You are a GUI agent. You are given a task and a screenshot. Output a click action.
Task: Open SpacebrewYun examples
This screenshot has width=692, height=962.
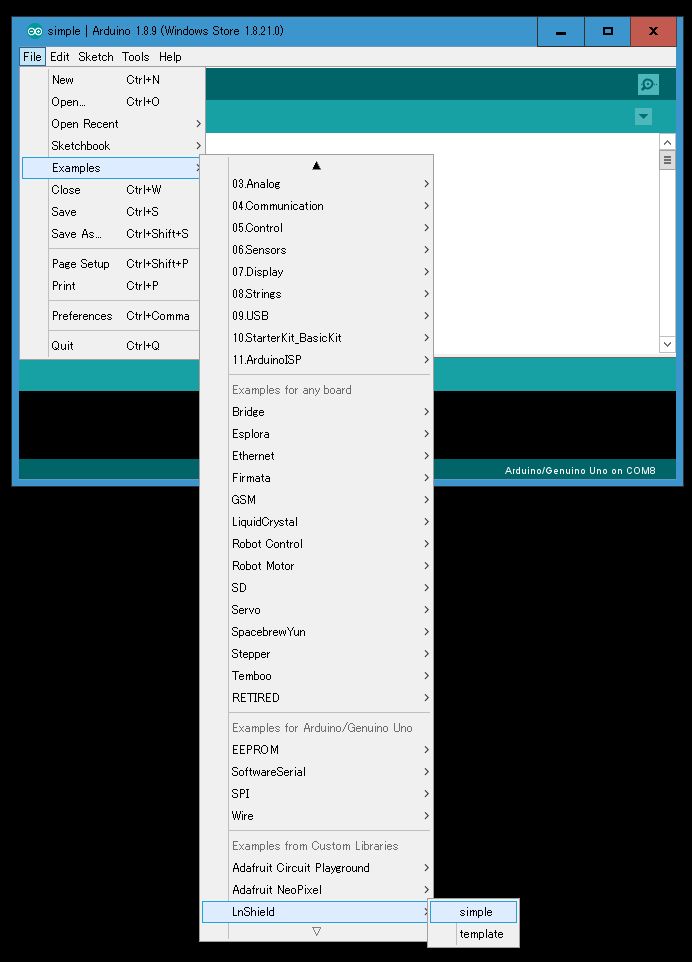pos(317,632)
